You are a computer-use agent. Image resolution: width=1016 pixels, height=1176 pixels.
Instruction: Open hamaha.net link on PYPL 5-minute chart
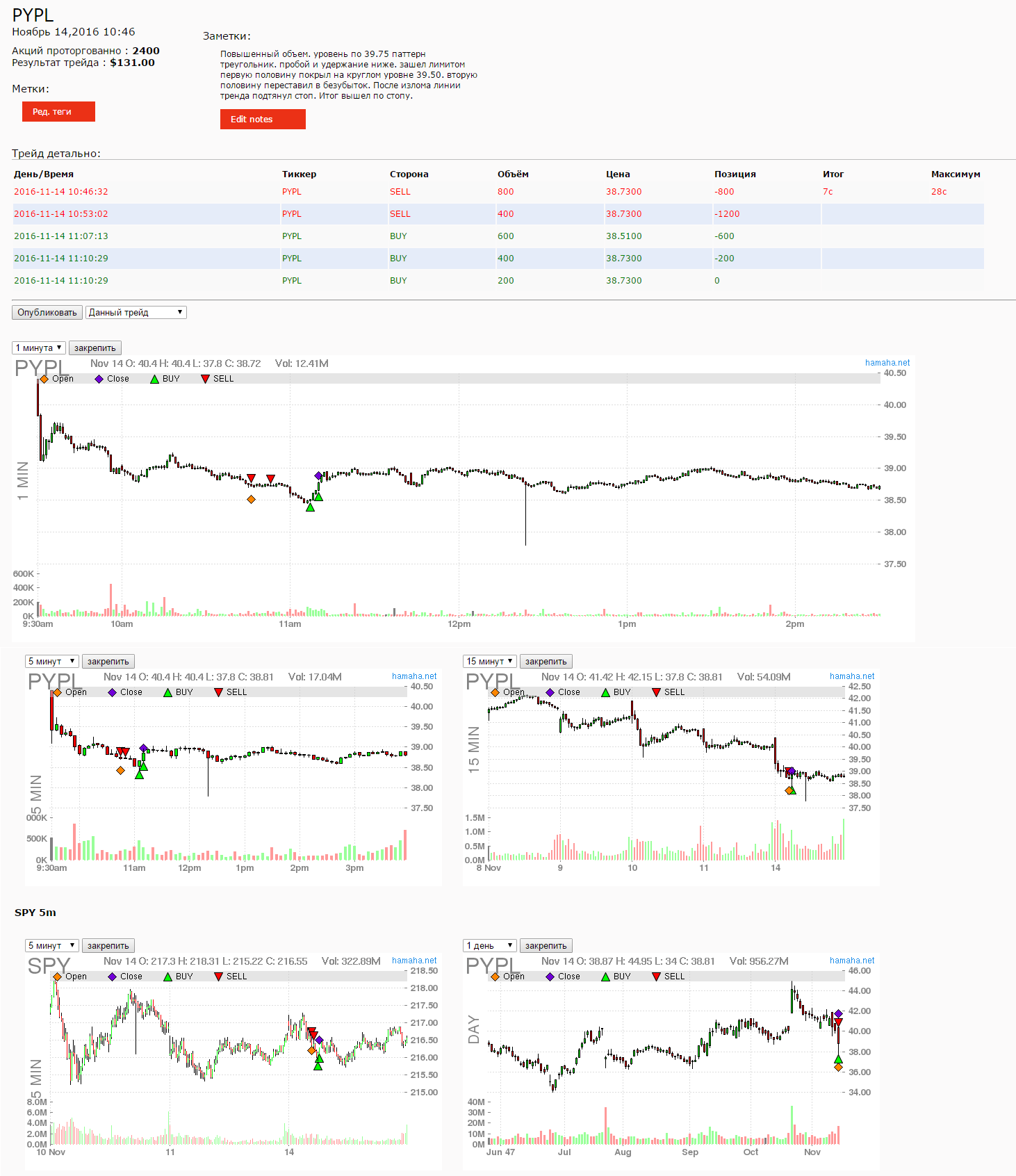(414, 676)
